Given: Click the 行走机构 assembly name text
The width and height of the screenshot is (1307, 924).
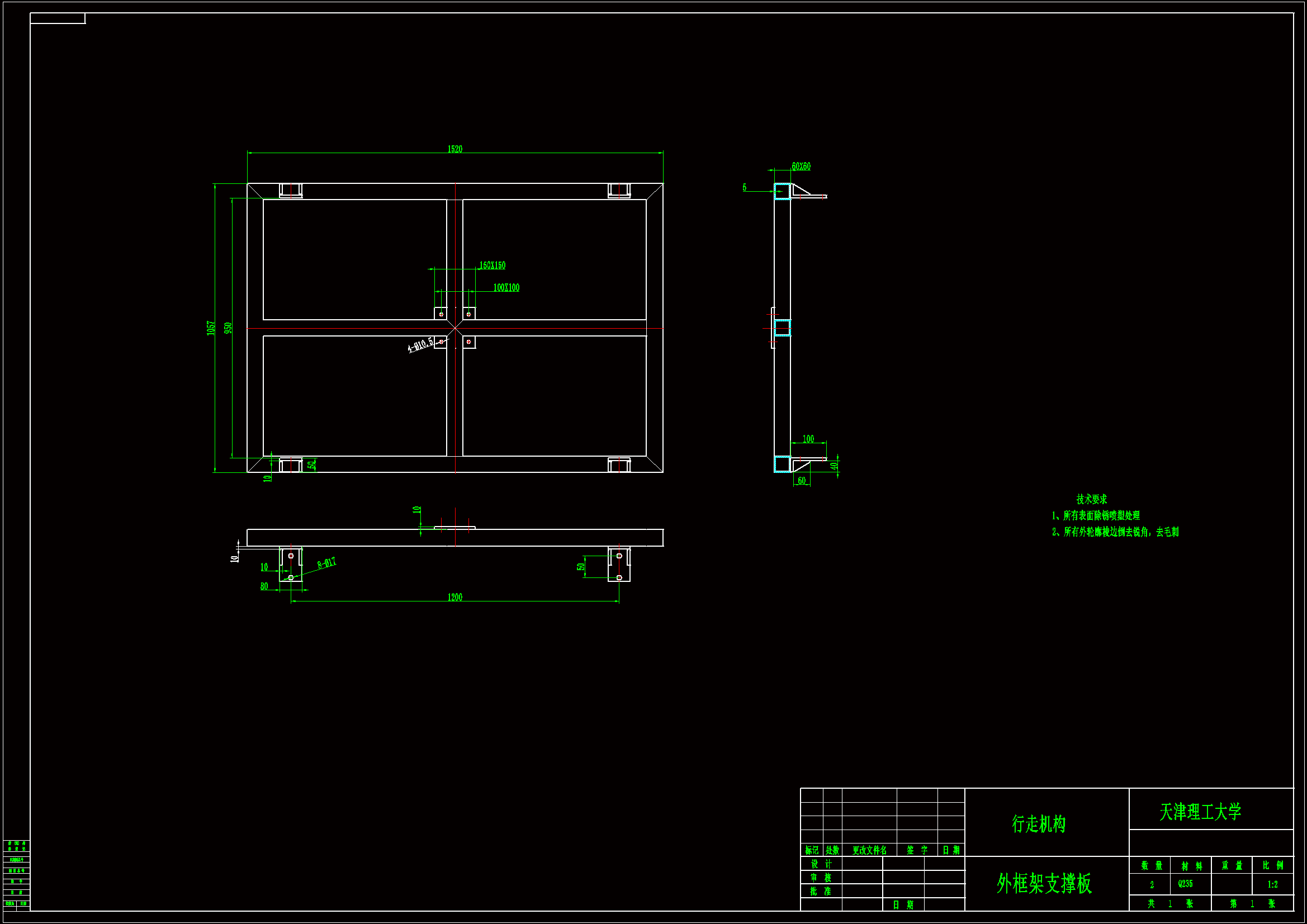Looking at the screenshot, I should (1039, 824).
